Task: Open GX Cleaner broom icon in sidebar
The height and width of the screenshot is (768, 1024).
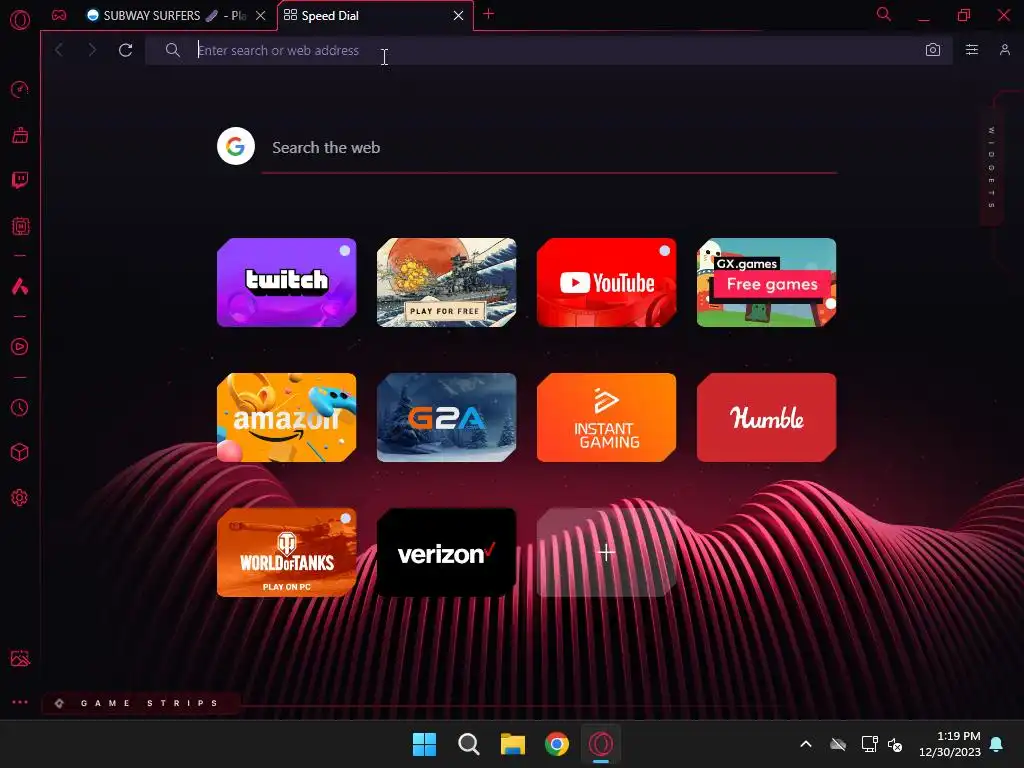Action: pyautogui.click(x=20, y=135)
